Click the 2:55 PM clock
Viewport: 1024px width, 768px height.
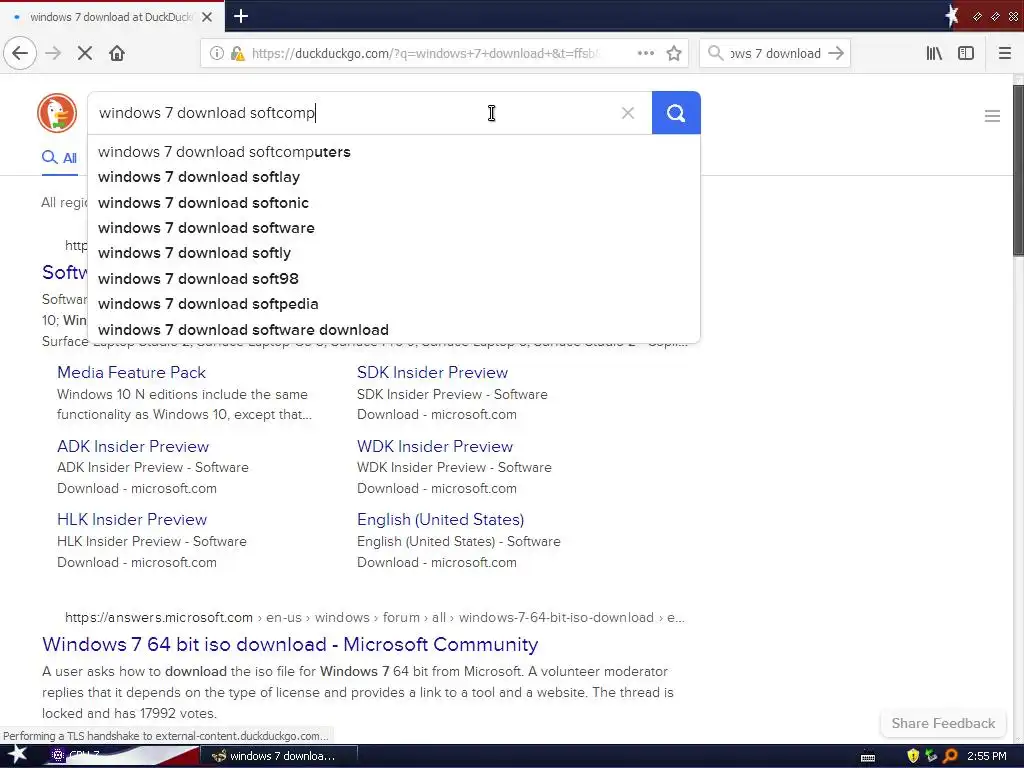[x=987, y=756]
